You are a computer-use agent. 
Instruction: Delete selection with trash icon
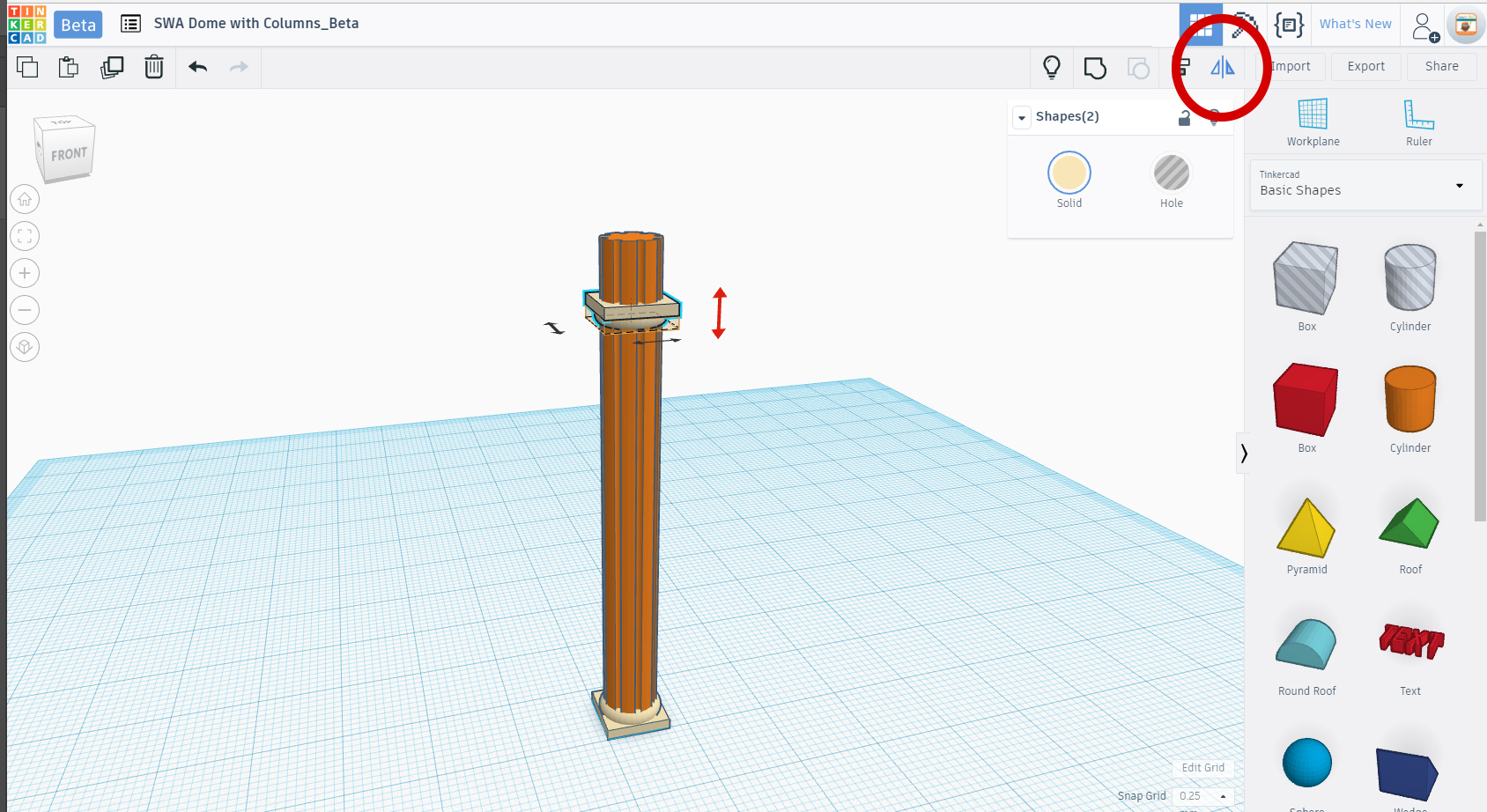pos(154,67)
